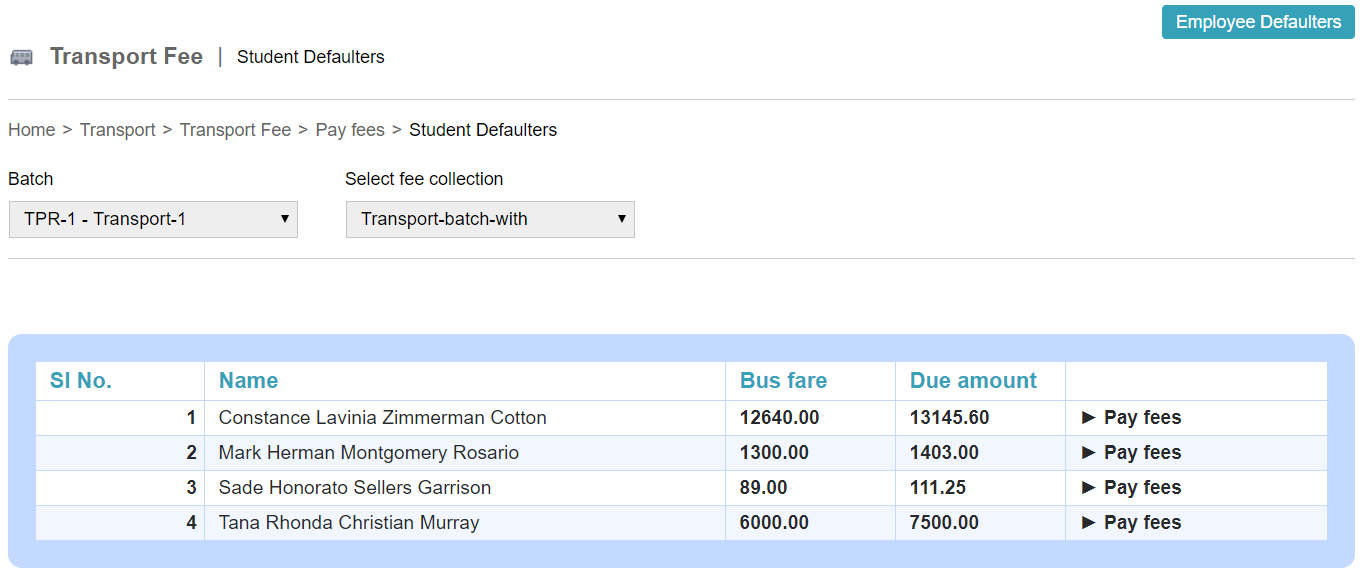This screenshot has height=577, width=1361.
Task: Click the Student Defaulters breadcrumb item
Action: 483,130
